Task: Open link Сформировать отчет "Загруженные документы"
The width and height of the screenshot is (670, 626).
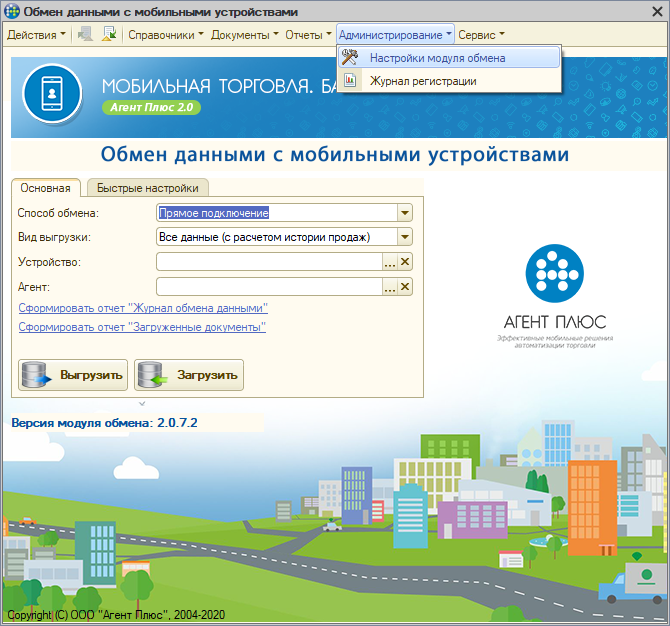Action: 142,327
